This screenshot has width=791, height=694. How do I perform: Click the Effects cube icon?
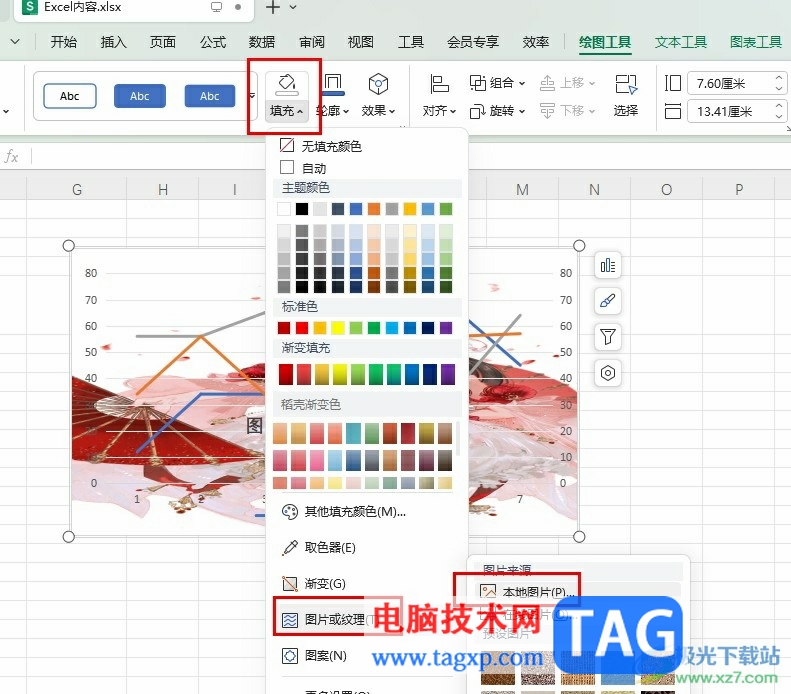[x=378, y=84]
